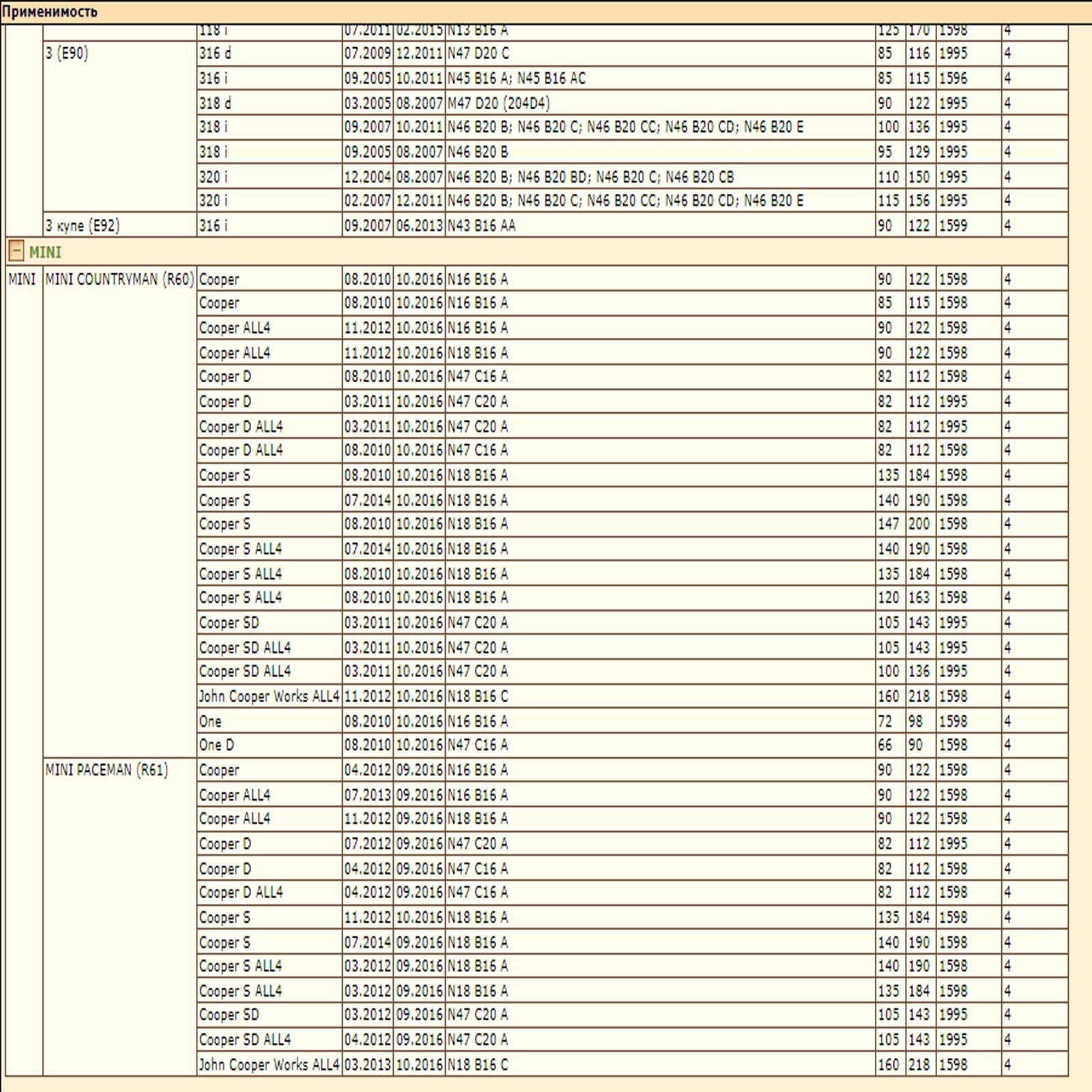Click the 316 d modification cell

click(x=216, y=53)
